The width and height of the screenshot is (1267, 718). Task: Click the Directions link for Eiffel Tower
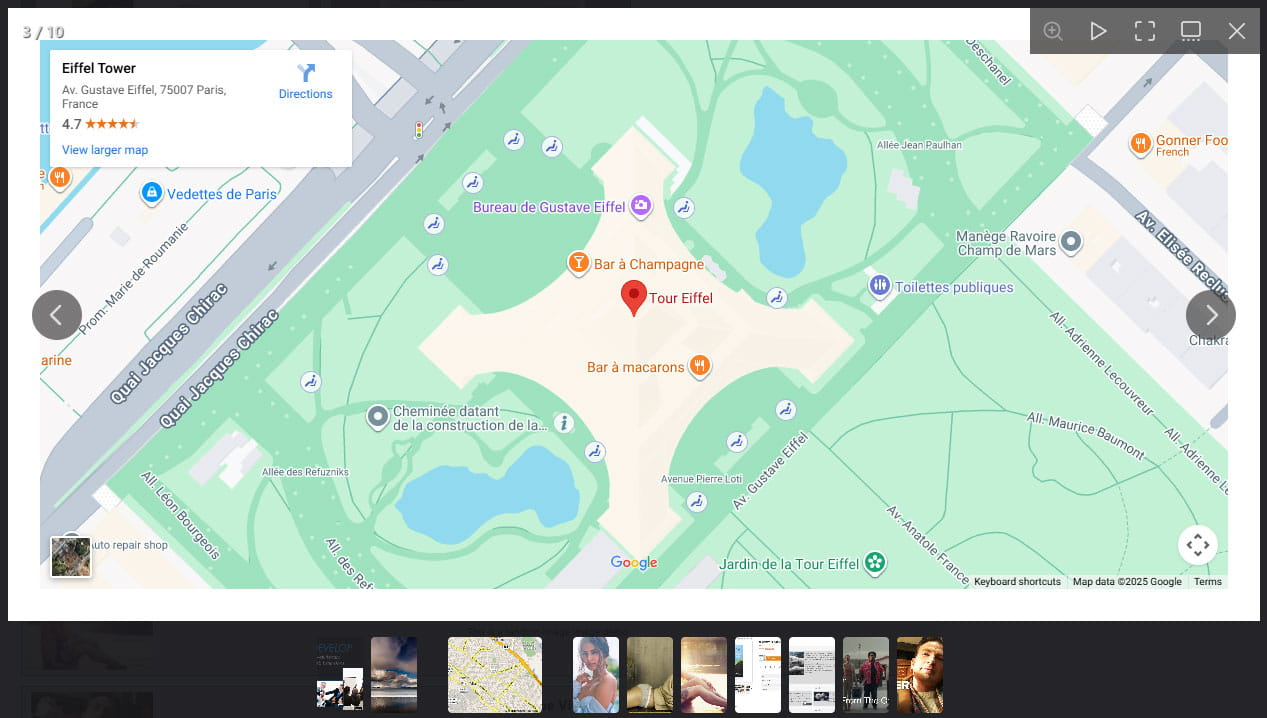(306, 82)
